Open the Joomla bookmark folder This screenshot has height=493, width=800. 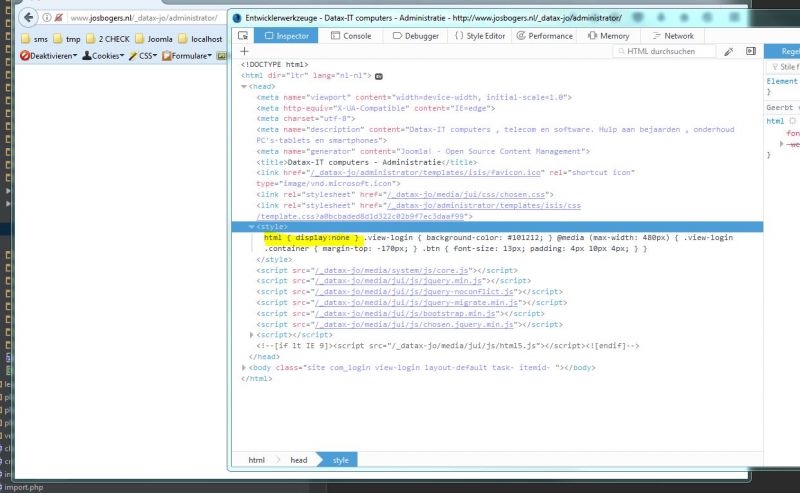click(154, 39)
